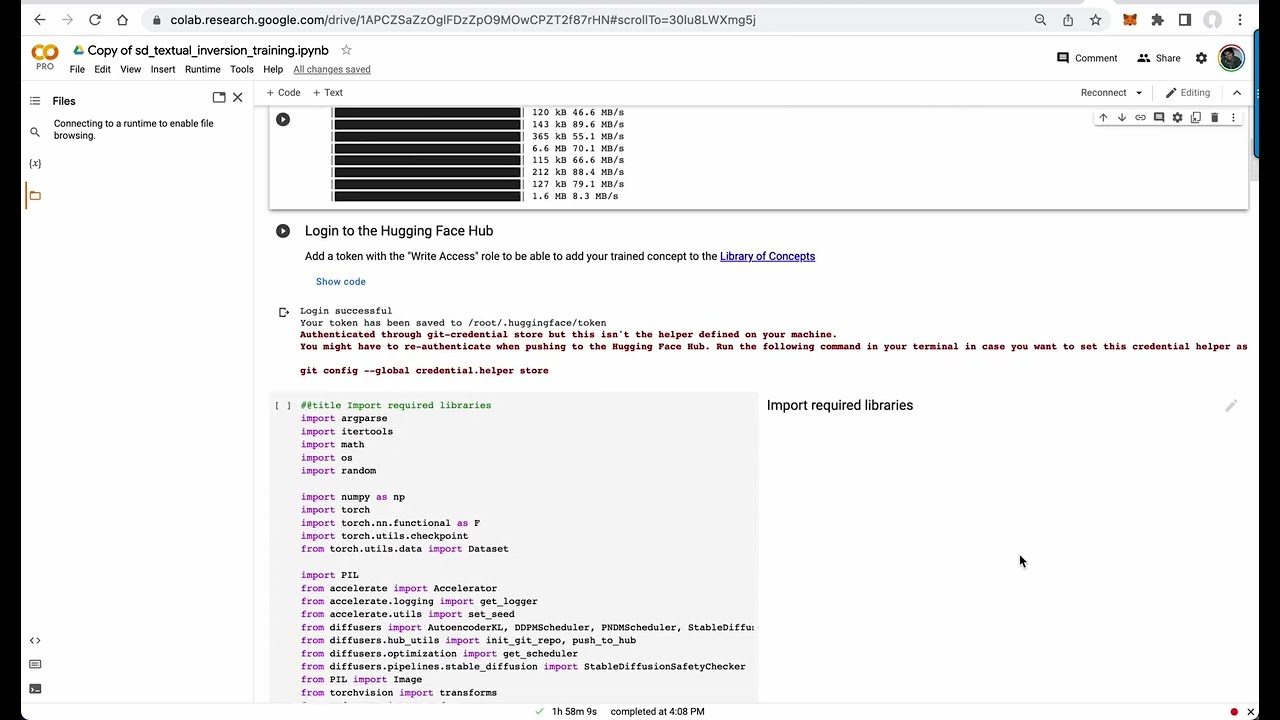
Task: Click the All changes saved link
Action: [x=332, y=69]
